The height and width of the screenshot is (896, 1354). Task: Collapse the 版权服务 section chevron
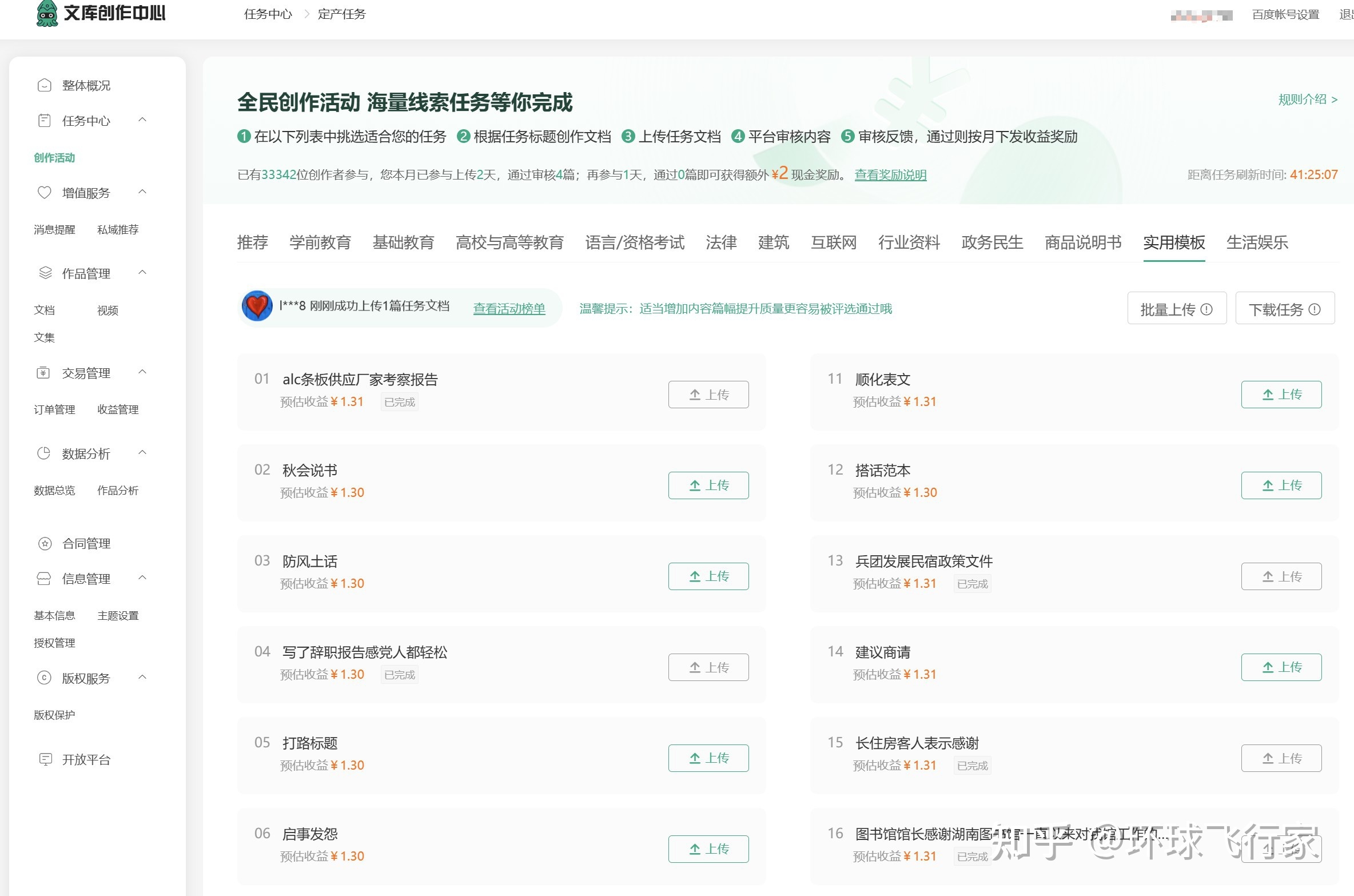point(143,678)
